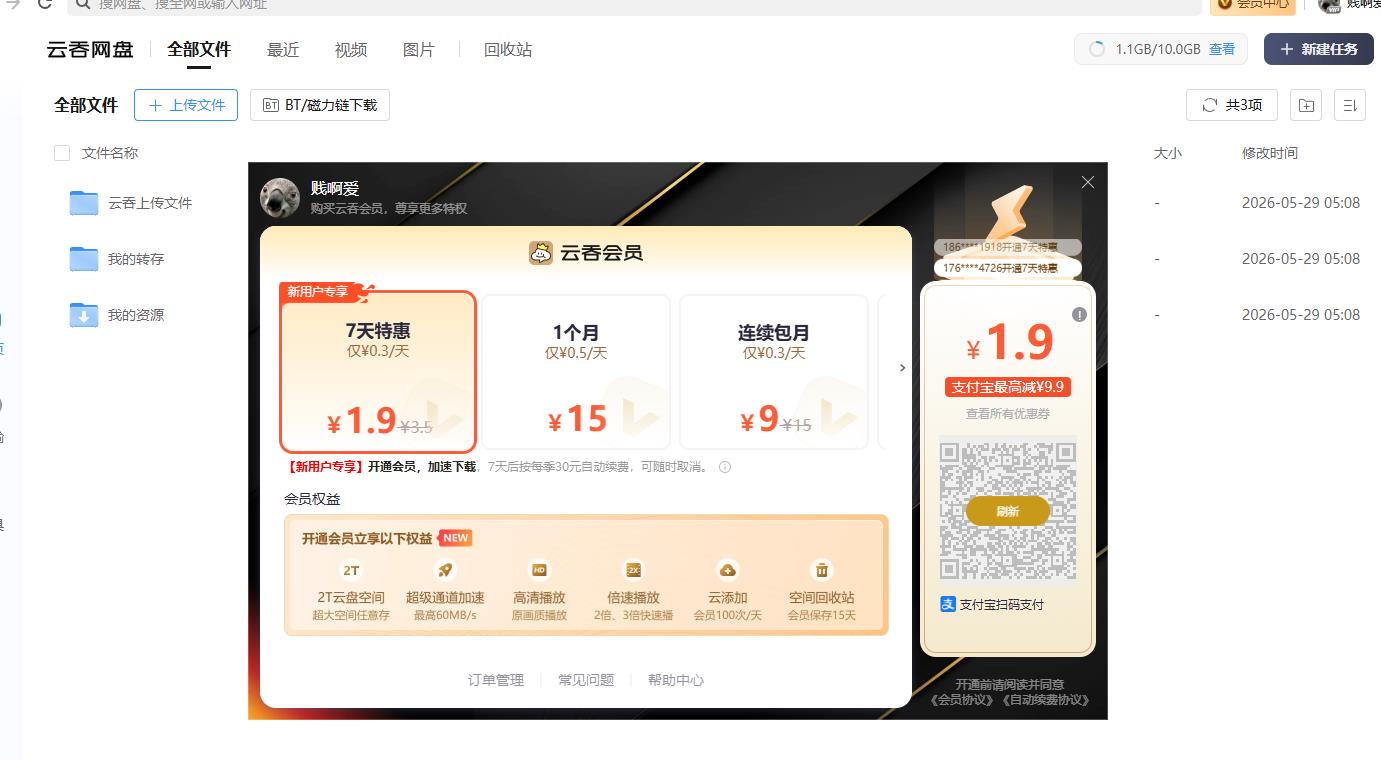Select the 7天特惠 membership plan

(378, 371)
